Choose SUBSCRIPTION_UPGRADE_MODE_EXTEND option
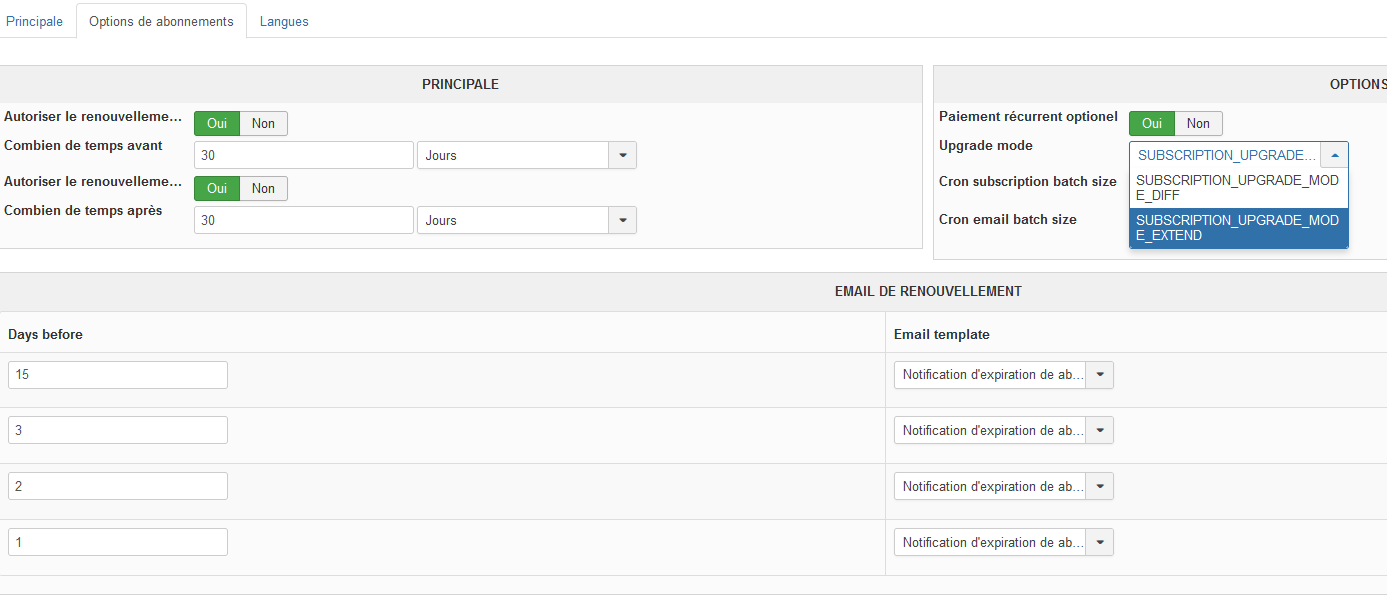1387x602 pixels. click(1238, 228)
